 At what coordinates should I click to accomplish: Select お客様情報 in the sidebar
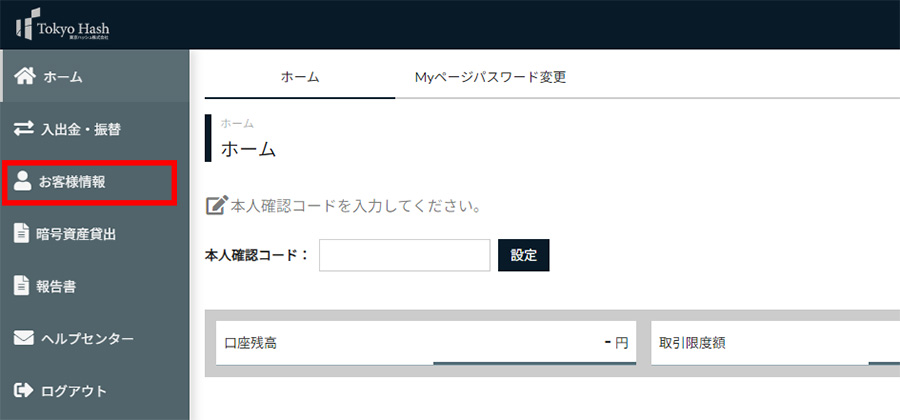pyautogui.click(x=95, y=181)
